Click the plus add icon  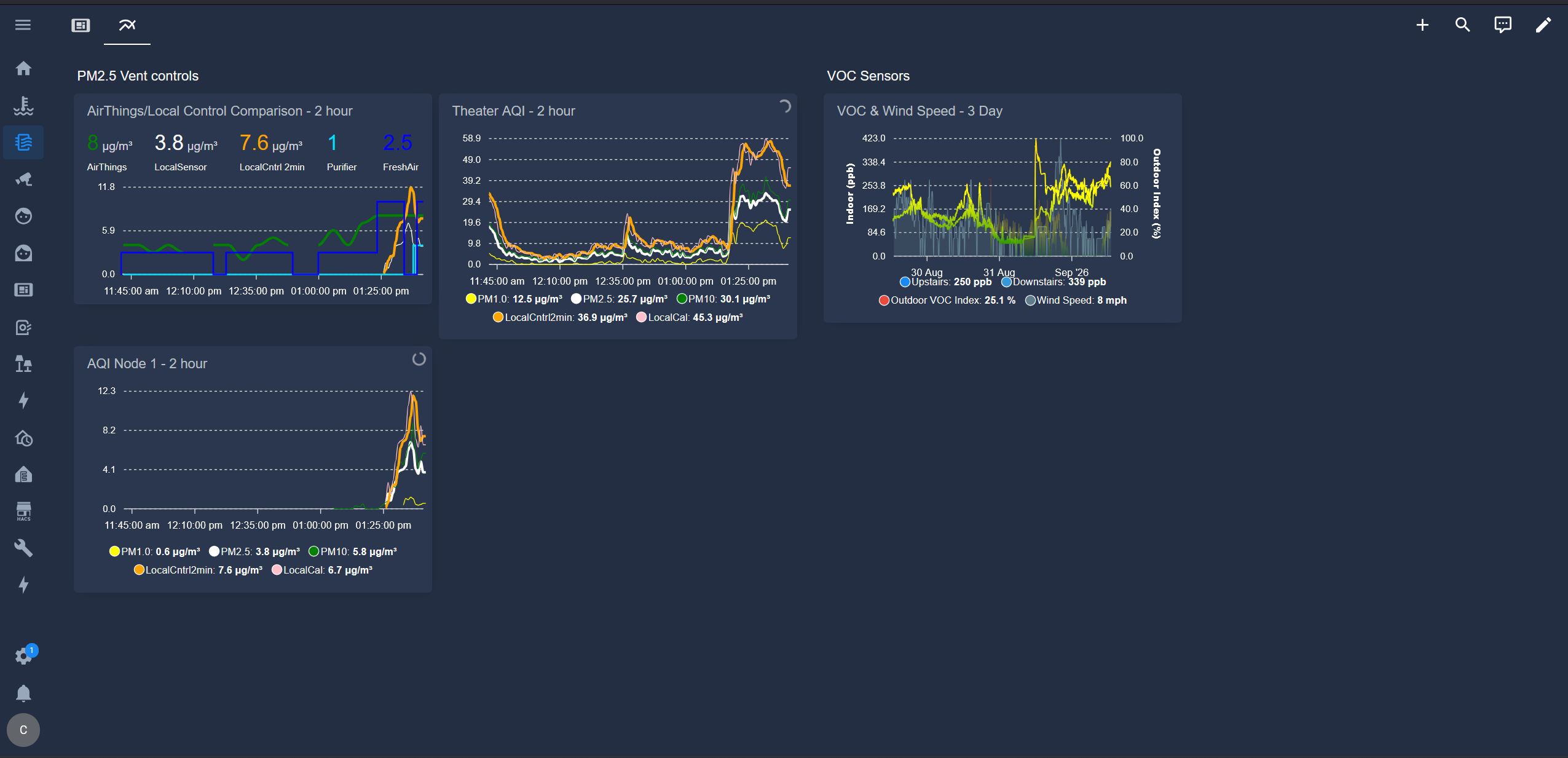[1422, 25]
